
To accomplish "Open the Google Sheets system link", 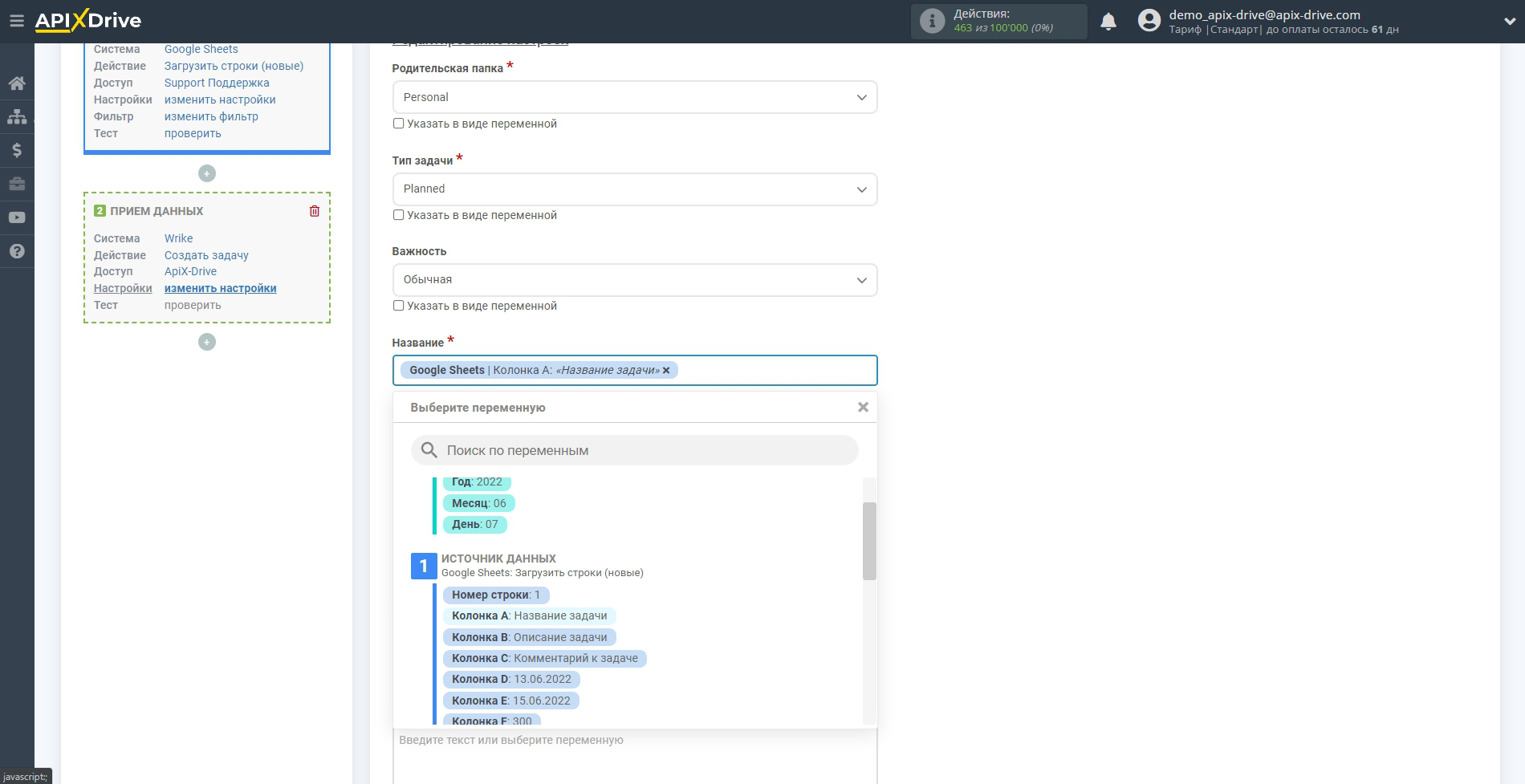I will tap(201, 49).
